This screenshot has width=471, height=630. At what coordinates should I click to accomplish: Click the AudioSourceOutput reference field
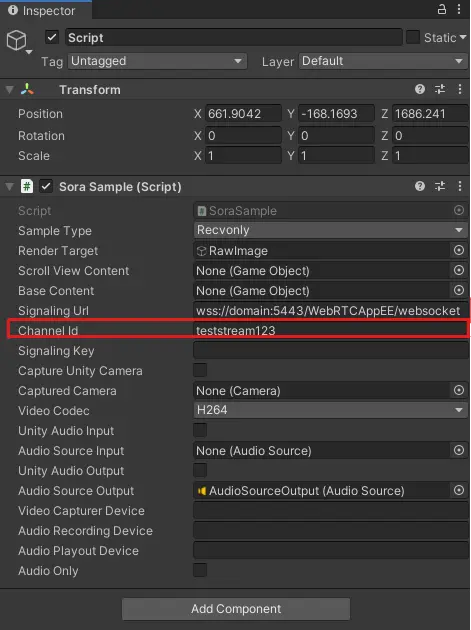pyautogui.click(x=322, y=490)
